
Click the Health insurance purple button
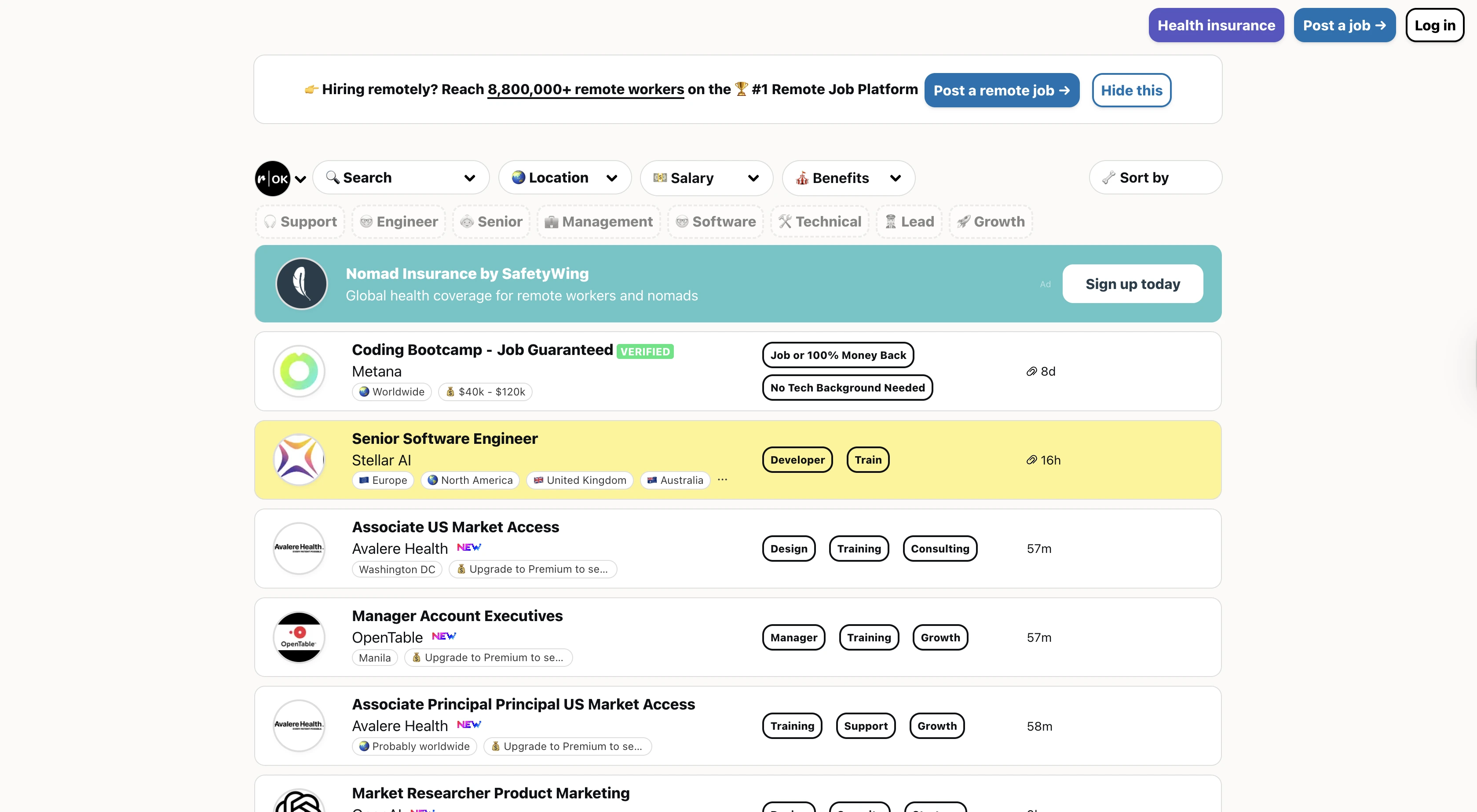(x=1216, y=25)
